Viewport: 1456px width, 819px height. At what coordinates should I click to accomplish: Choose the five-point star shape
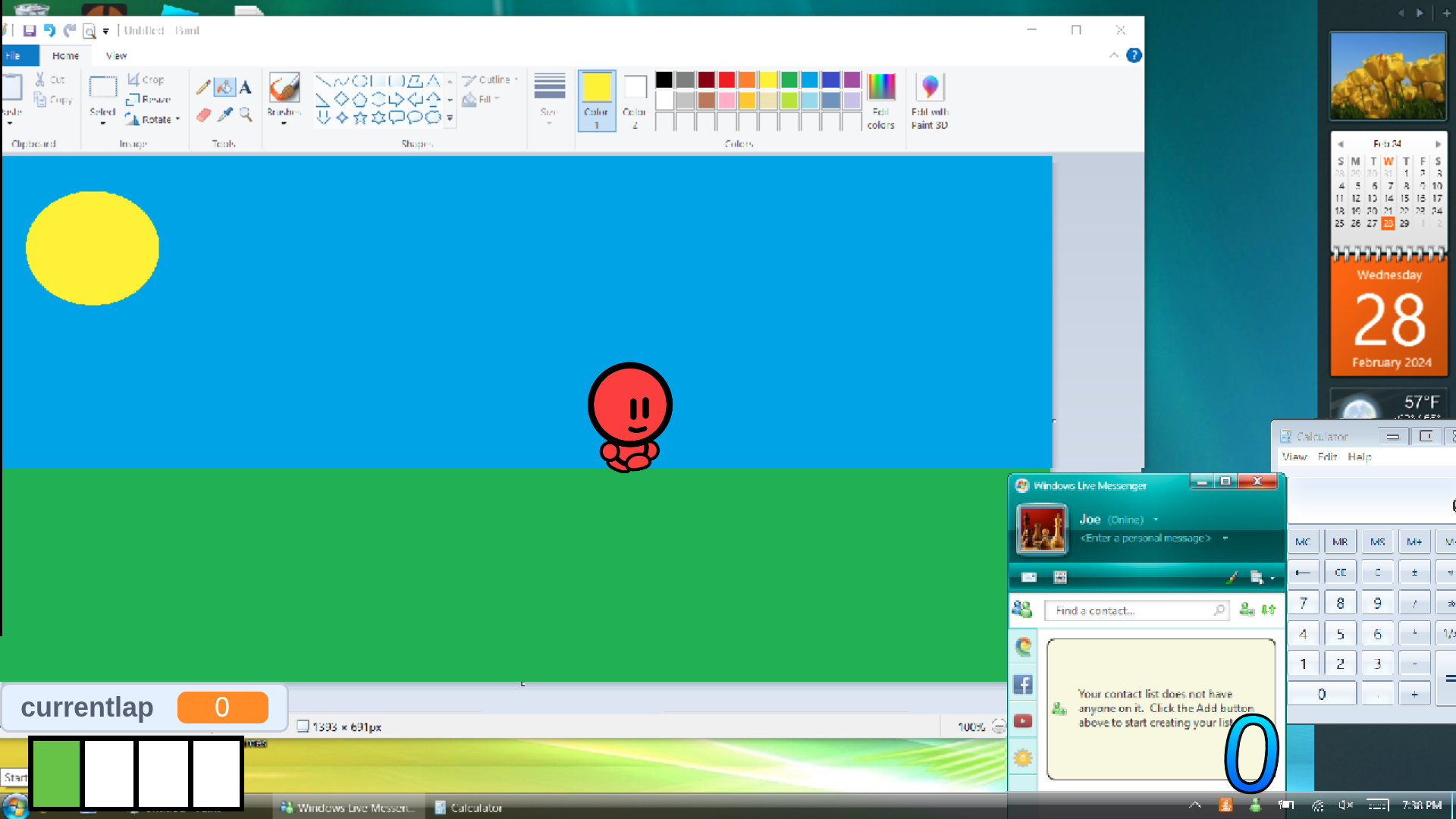[x=360, y=118]
